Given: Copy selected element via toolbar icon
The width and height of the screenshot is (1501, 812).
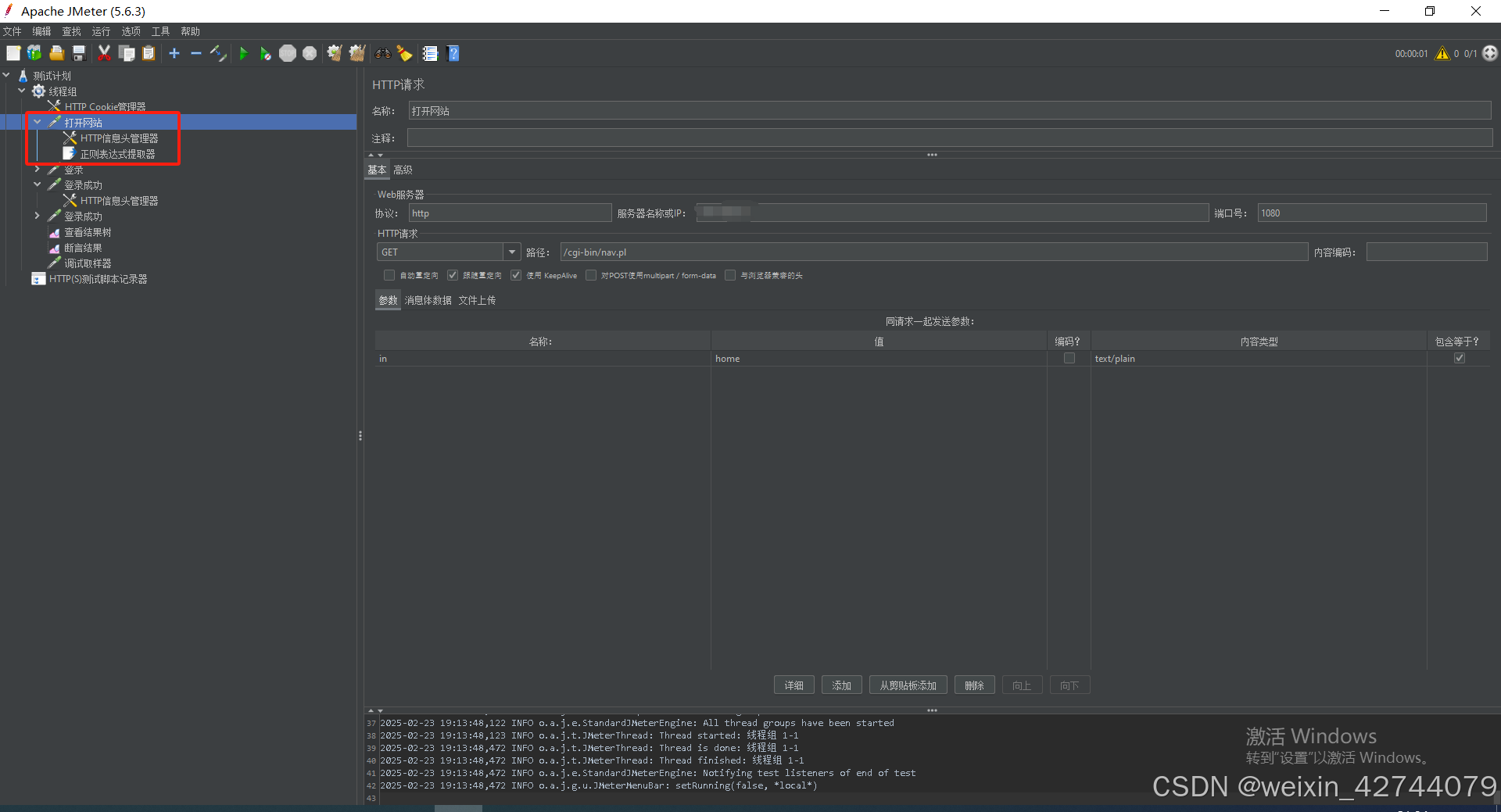Looking at the screenshot, I should (127, 53).
